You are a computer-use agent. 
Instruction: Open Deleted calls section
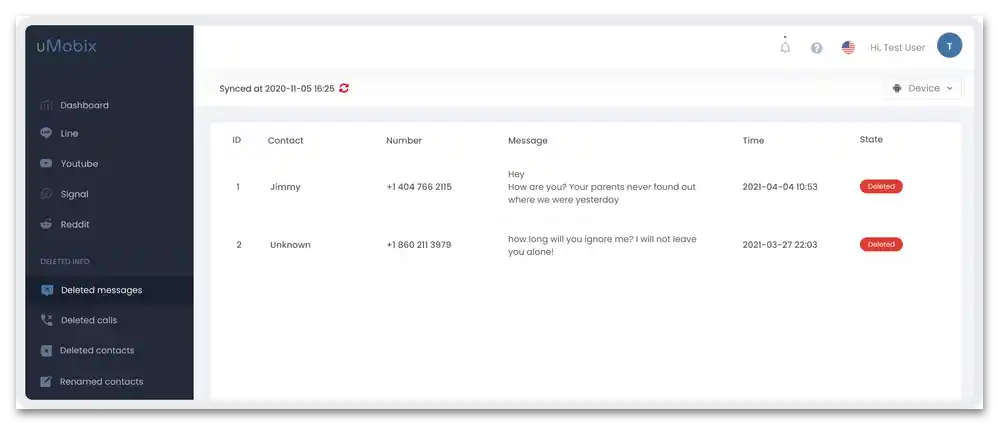tap(89, 321)
